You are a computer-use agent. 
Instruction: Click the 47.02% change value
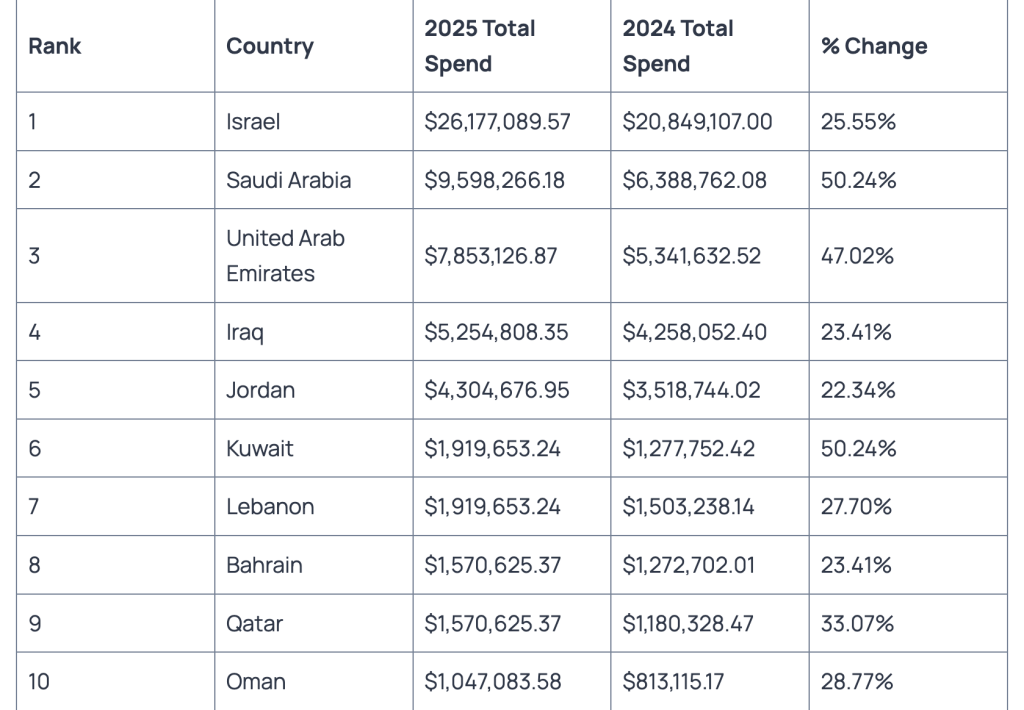(x=857, y=256)
